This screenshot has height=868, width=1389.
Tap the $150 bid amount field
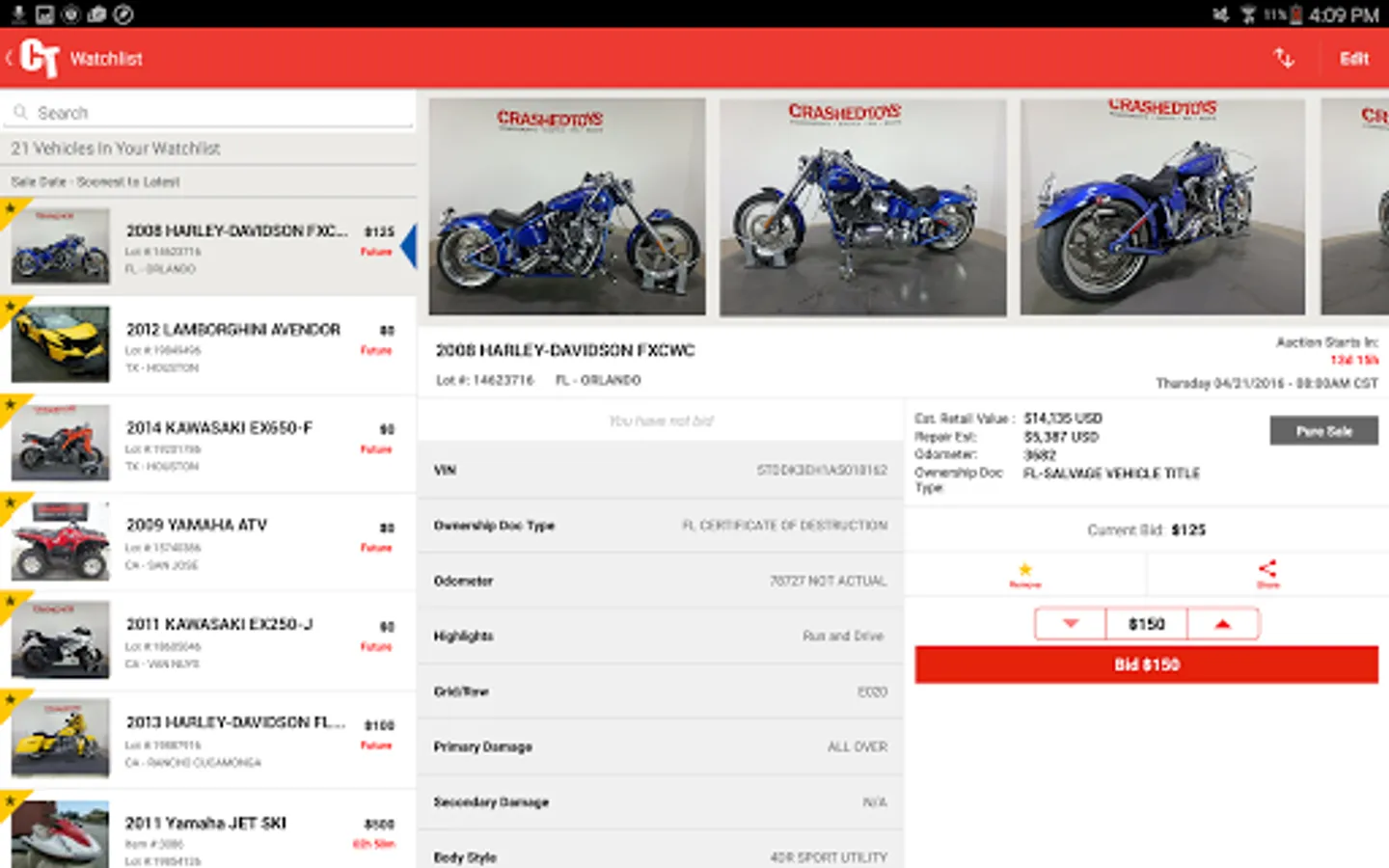[x=1147, y=624]
